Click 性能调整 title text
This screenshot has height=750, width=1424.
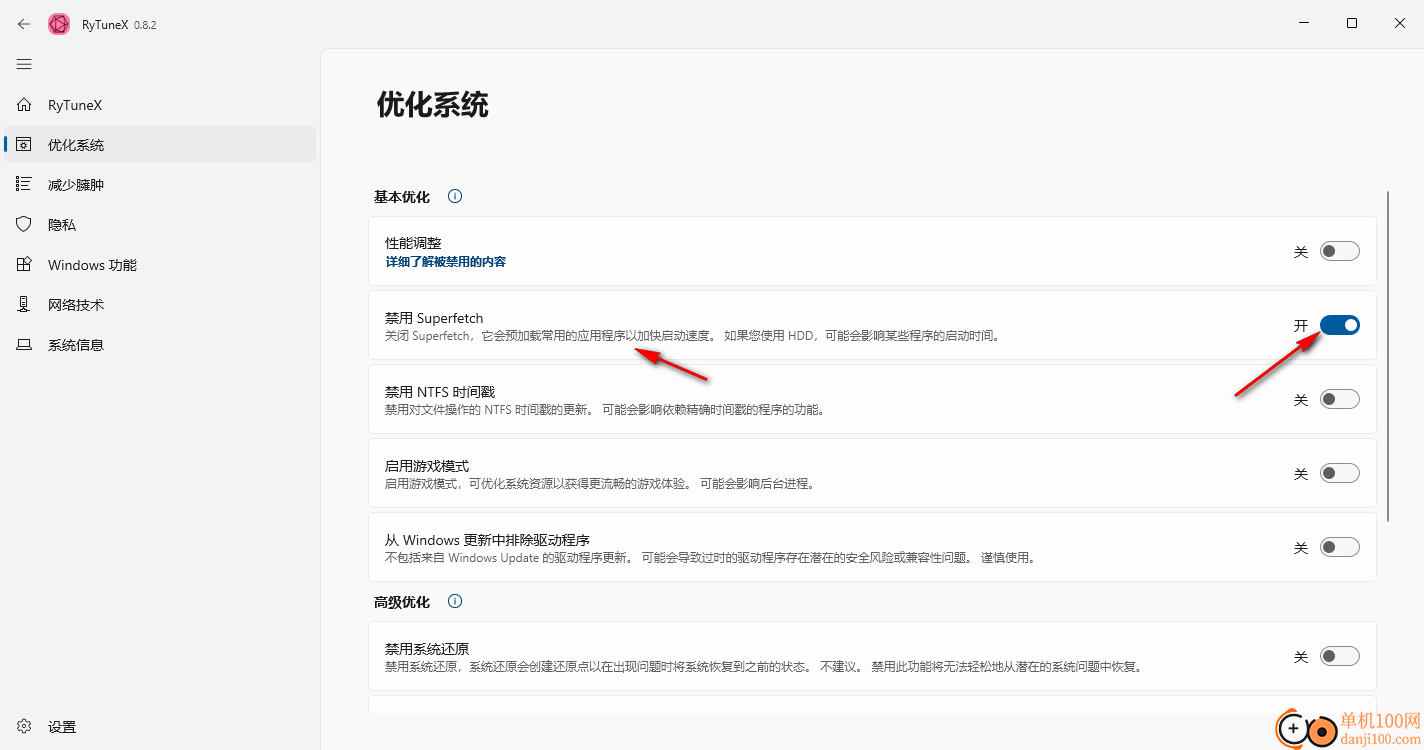click(413, 243)
